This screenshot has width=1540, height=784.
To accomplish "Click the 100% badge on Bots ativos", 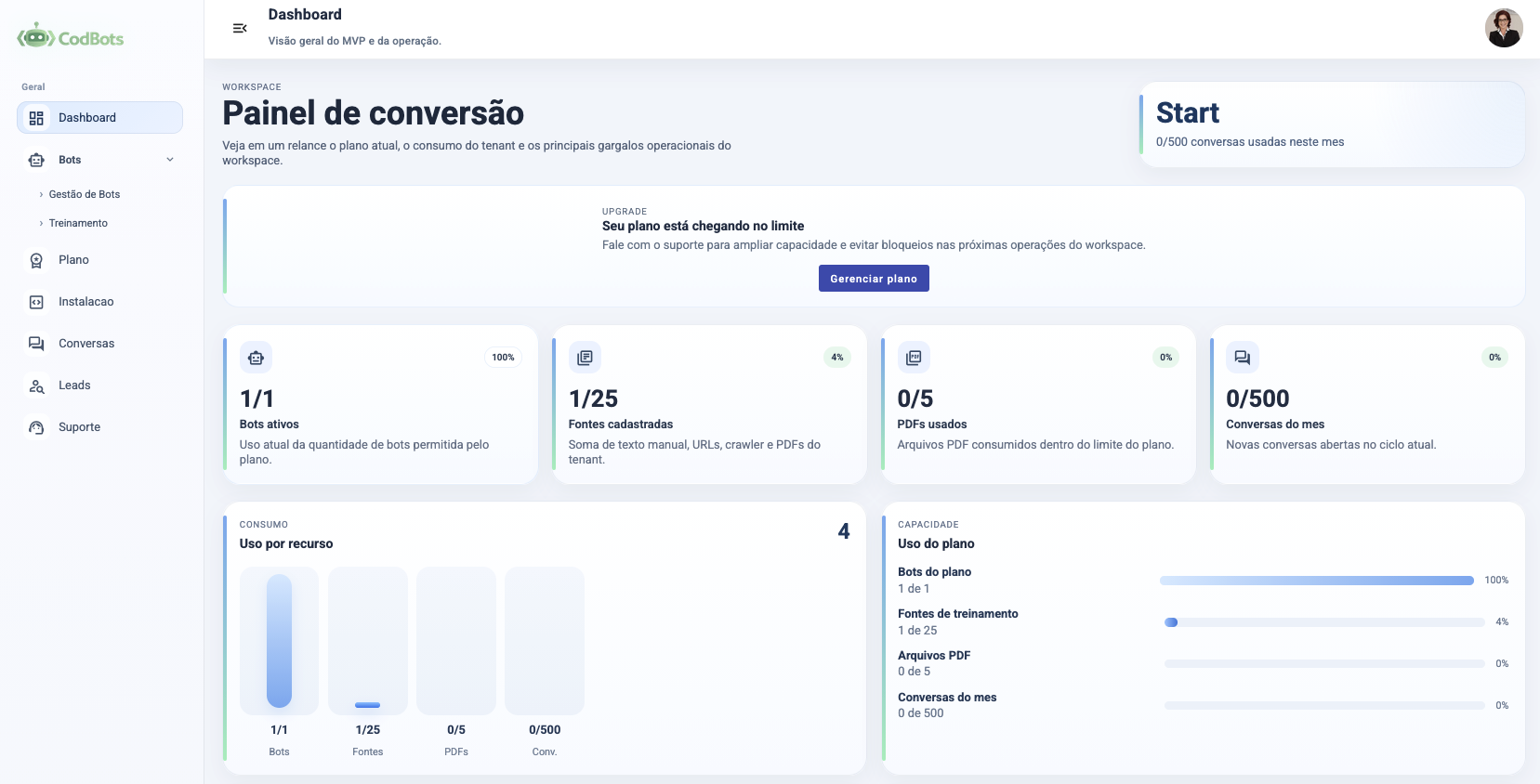I will click(503, 358).
